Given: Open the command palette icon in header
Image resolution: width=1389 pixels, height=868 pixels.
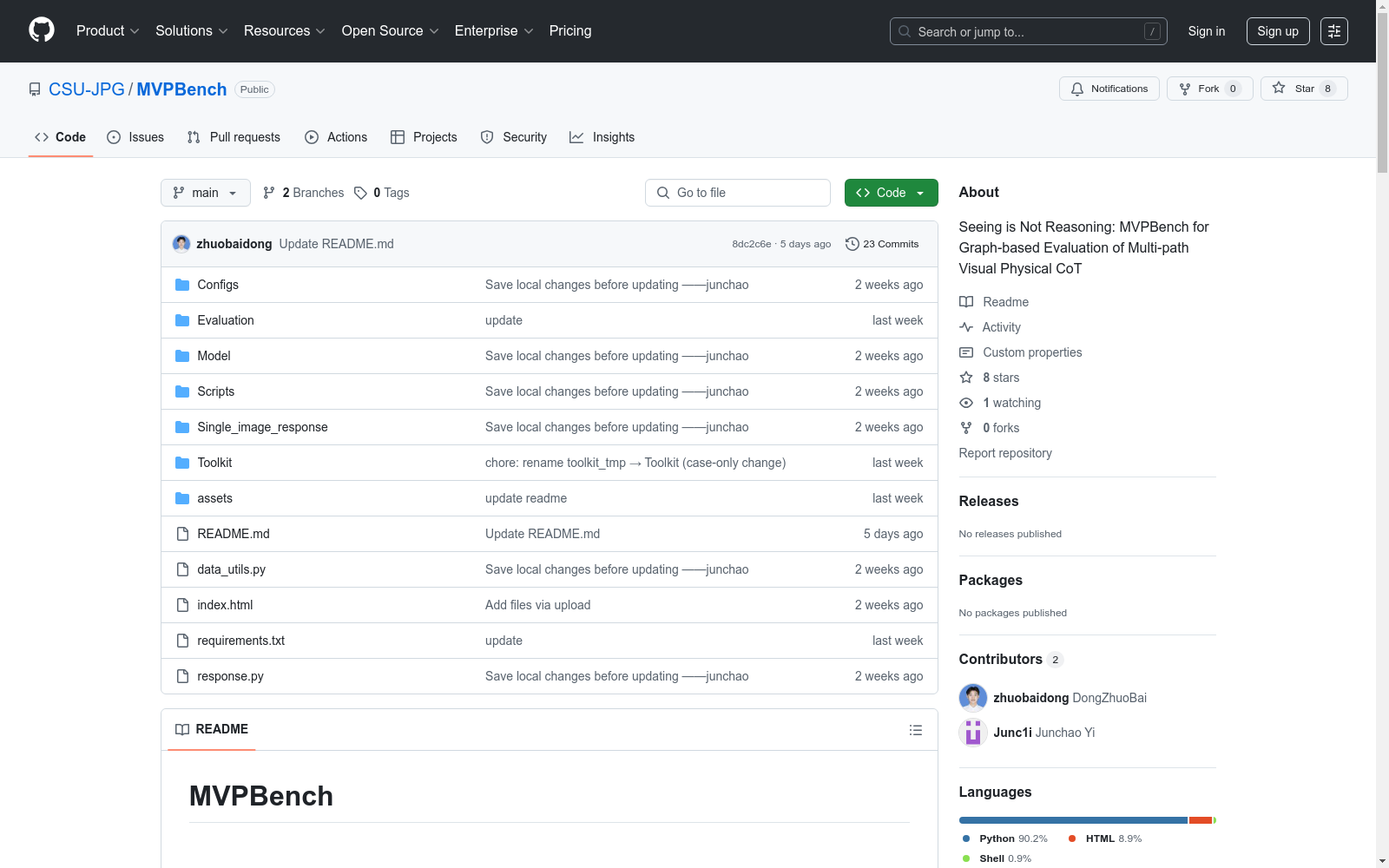Looking at the screenshot, I should pos(1334,31).
